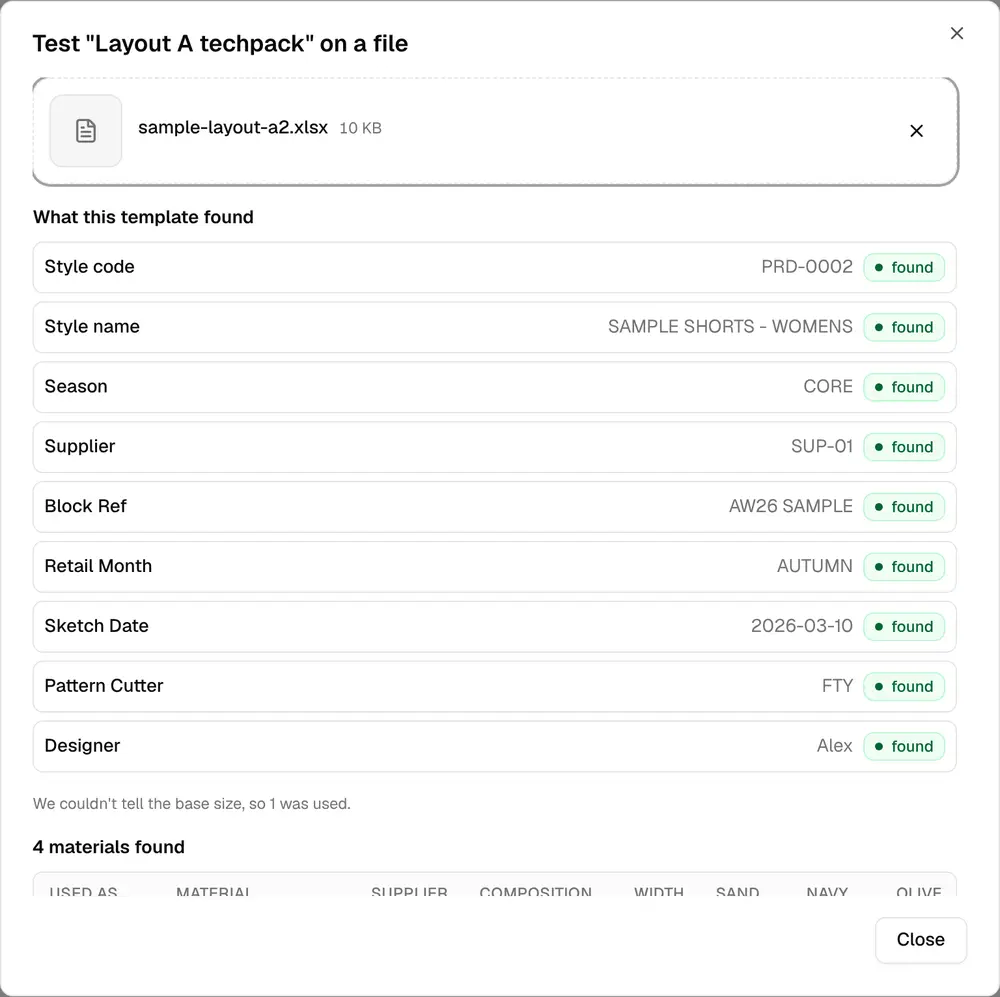Click the Retail Month label

click(x=98, y=566)
